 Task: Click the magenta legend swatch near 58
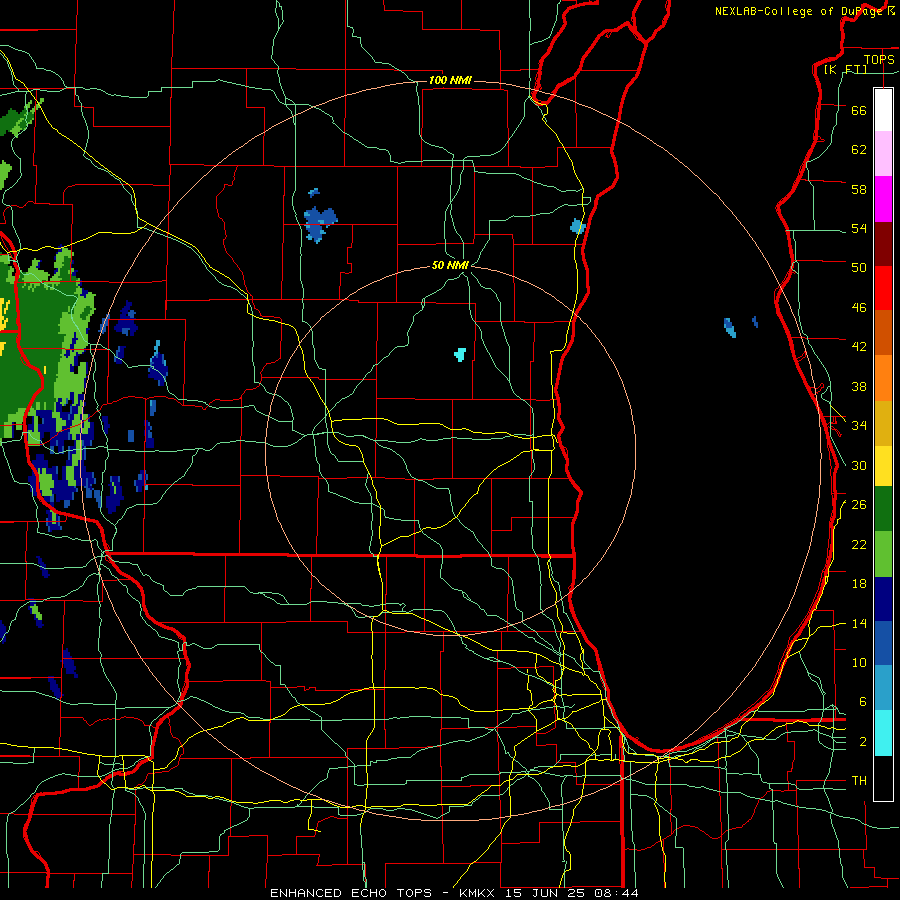883,199
